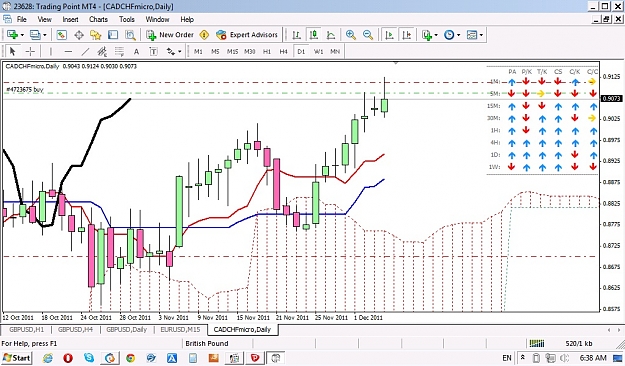The image size is (625, 366).
Task: Open the Indicators dropdown arrow
Action: coord(436,35)
